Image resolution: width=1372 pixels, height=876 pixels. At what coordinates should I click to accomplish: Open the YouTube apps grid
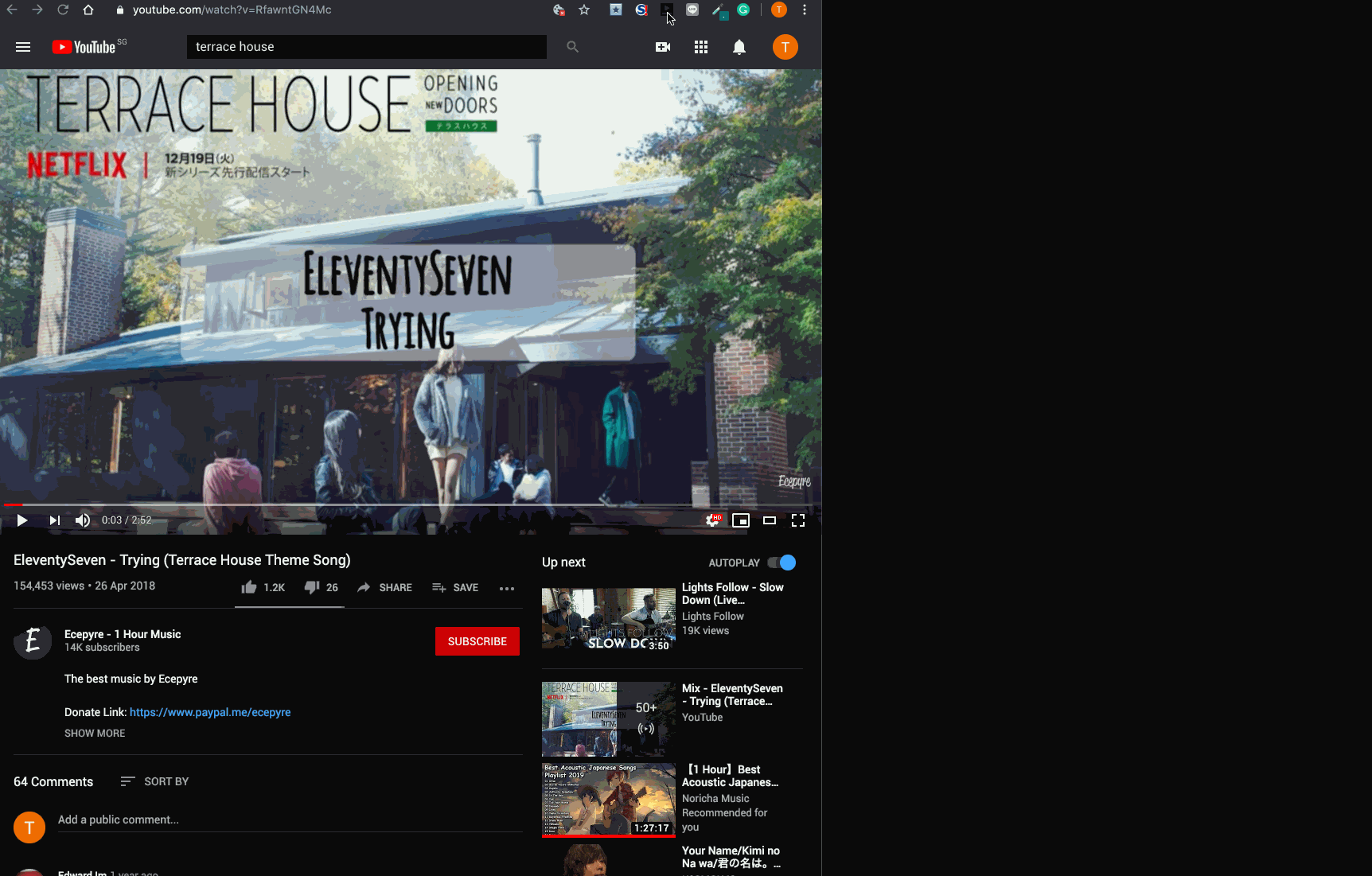tap(701, 47)
